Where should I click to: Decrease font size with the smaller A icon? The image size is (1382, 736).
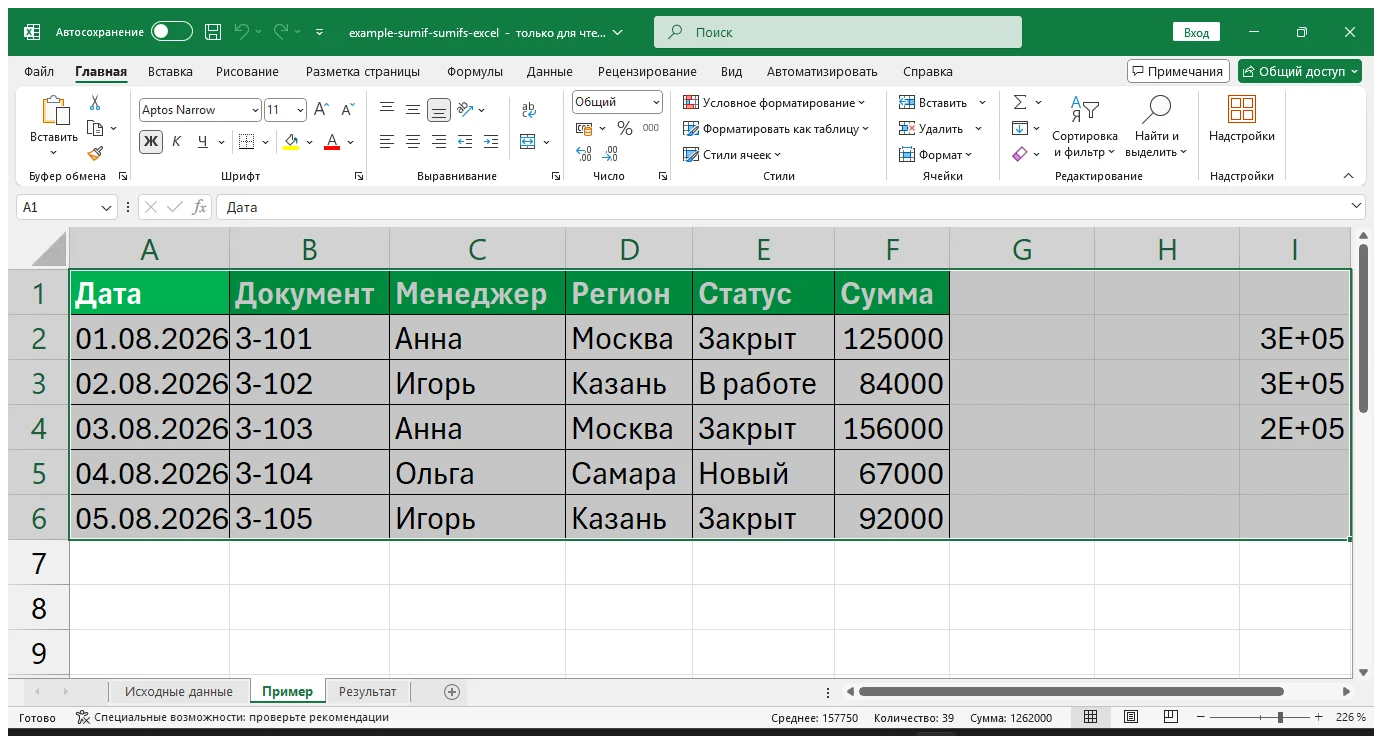pos(347,110)
